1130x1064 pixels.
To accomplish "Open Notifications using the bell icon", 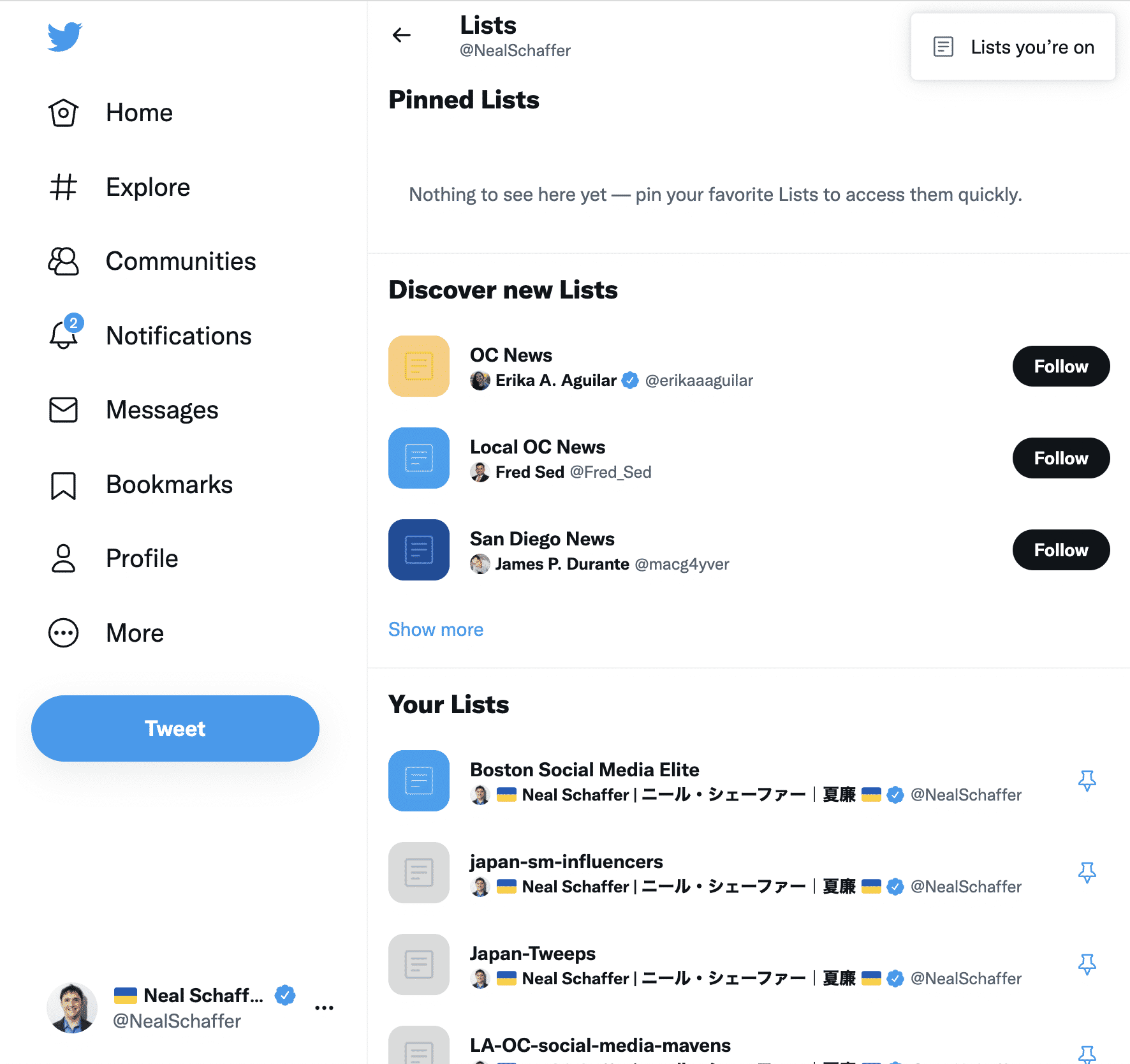I will (63, 336).
